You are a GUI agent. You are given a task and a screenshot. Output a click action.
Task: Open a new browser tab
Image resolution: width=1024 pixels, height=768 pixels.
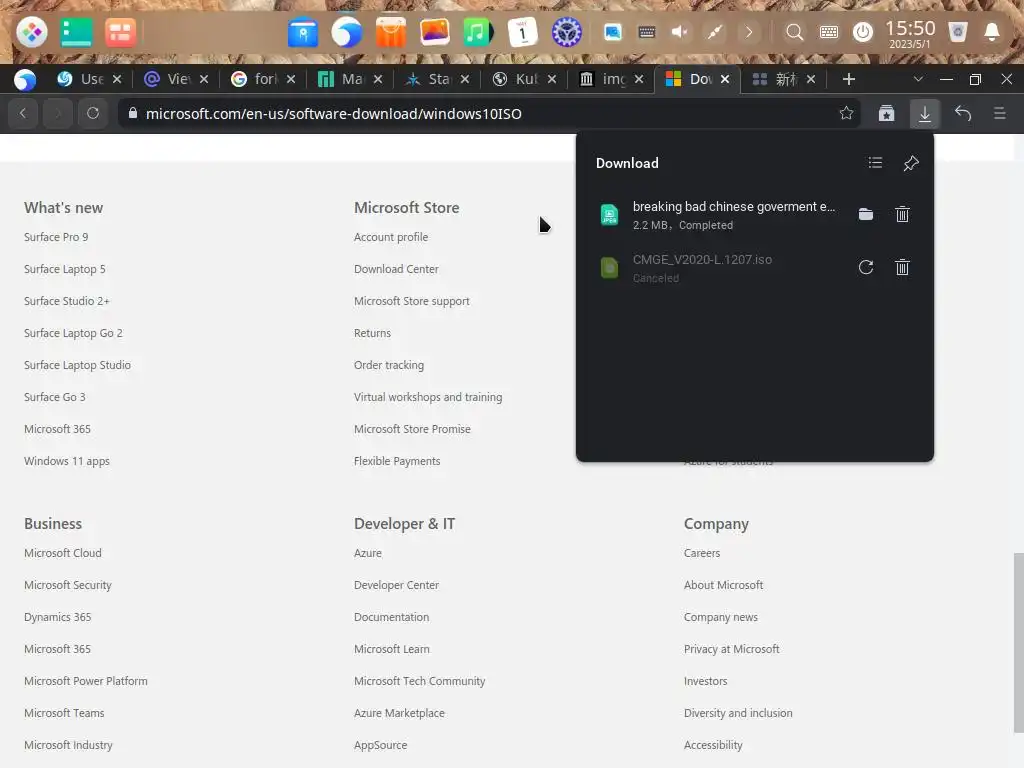tap(848, 79)
